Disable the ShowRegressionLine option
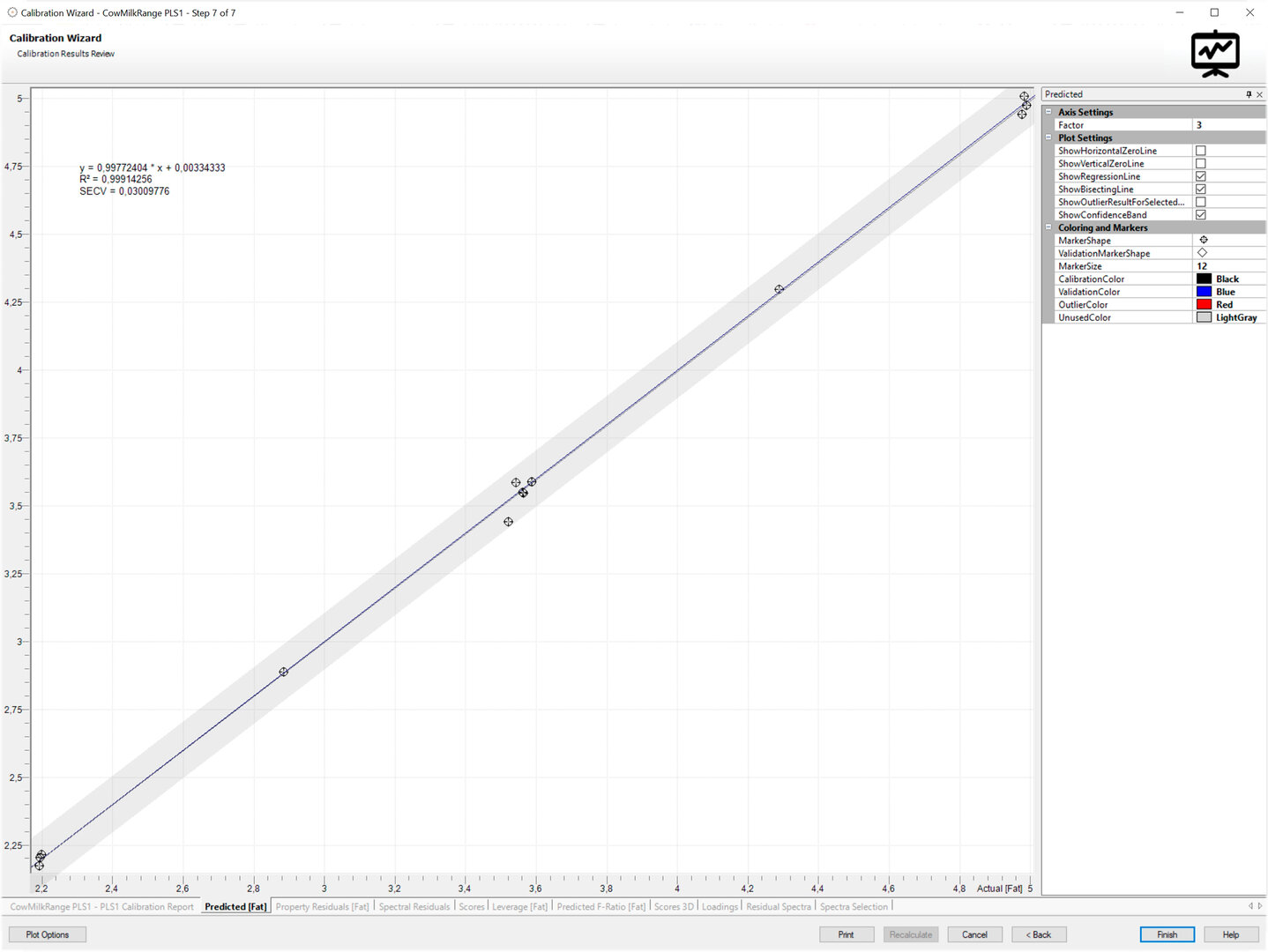The height and width of the screenshot is (952, 1268). click(x=1201, y=175)
